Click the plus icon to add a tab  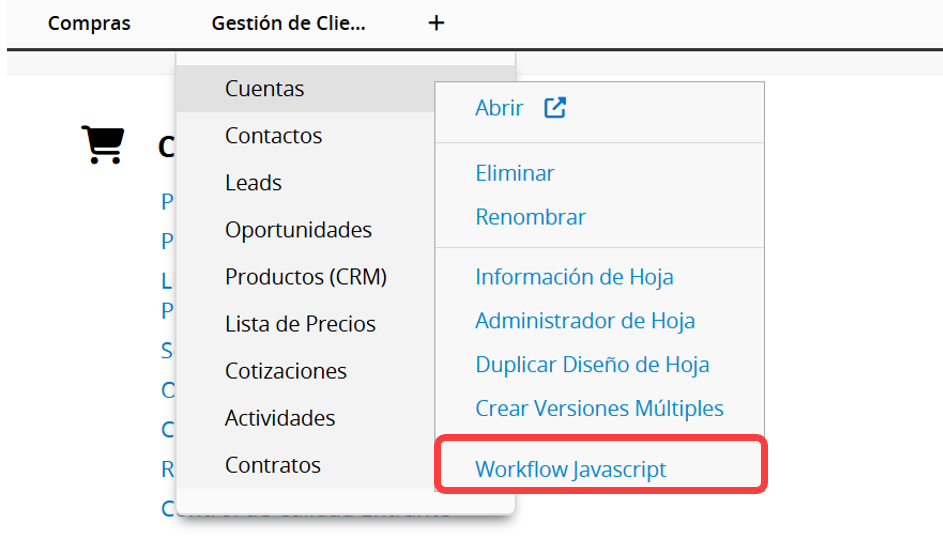(x=436, y=23)
